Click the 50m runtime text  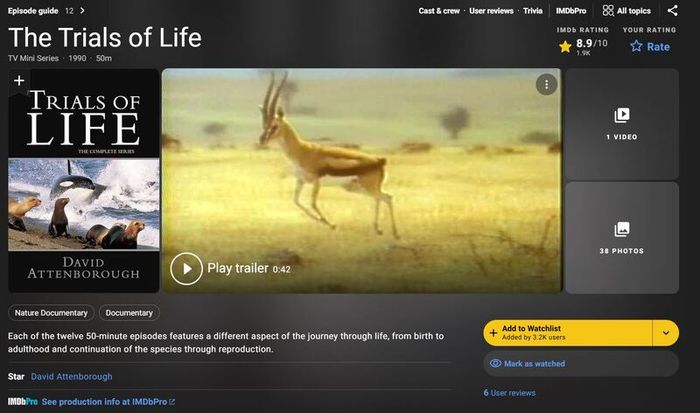[104, 58]
